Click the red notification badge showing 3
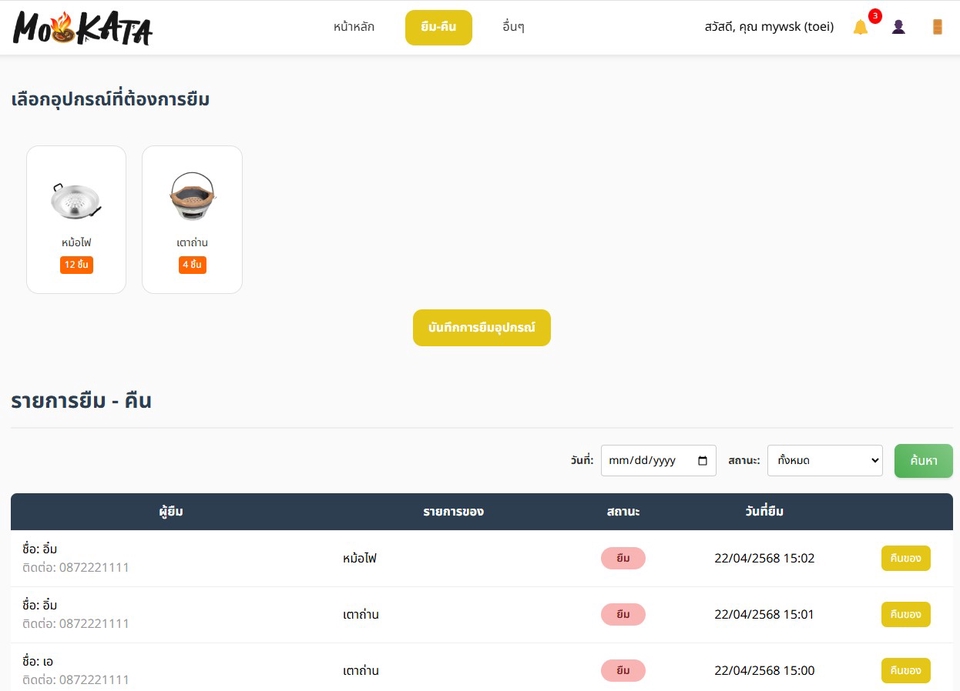 coord(873,15)
